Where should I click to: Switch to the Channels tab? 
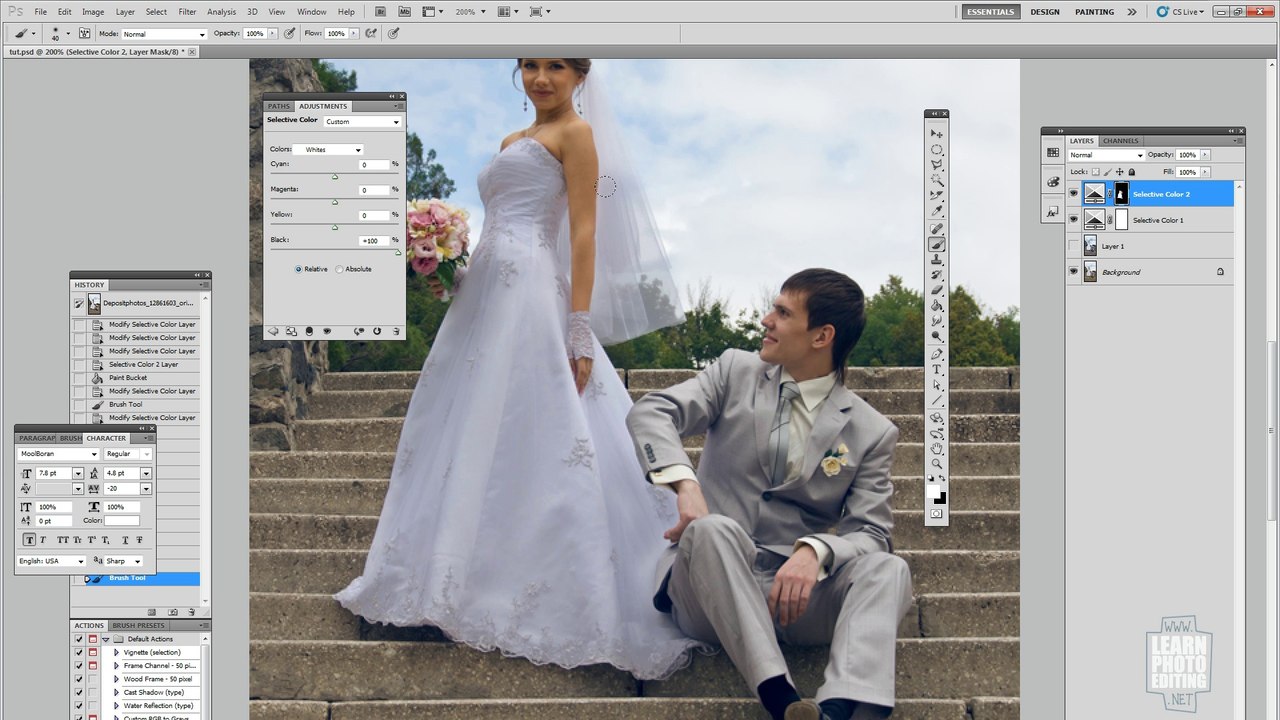click(x=1120, y=141)
